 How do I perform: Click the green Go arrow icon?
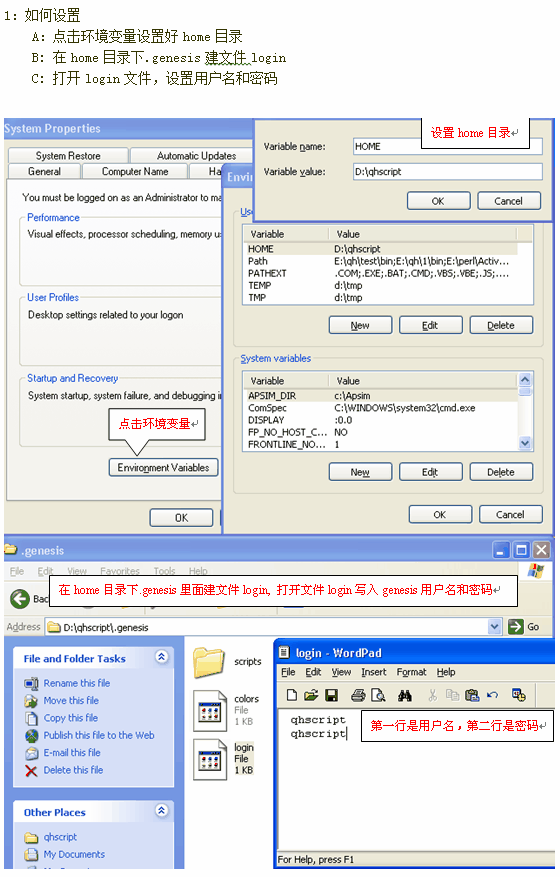[515, 626]
